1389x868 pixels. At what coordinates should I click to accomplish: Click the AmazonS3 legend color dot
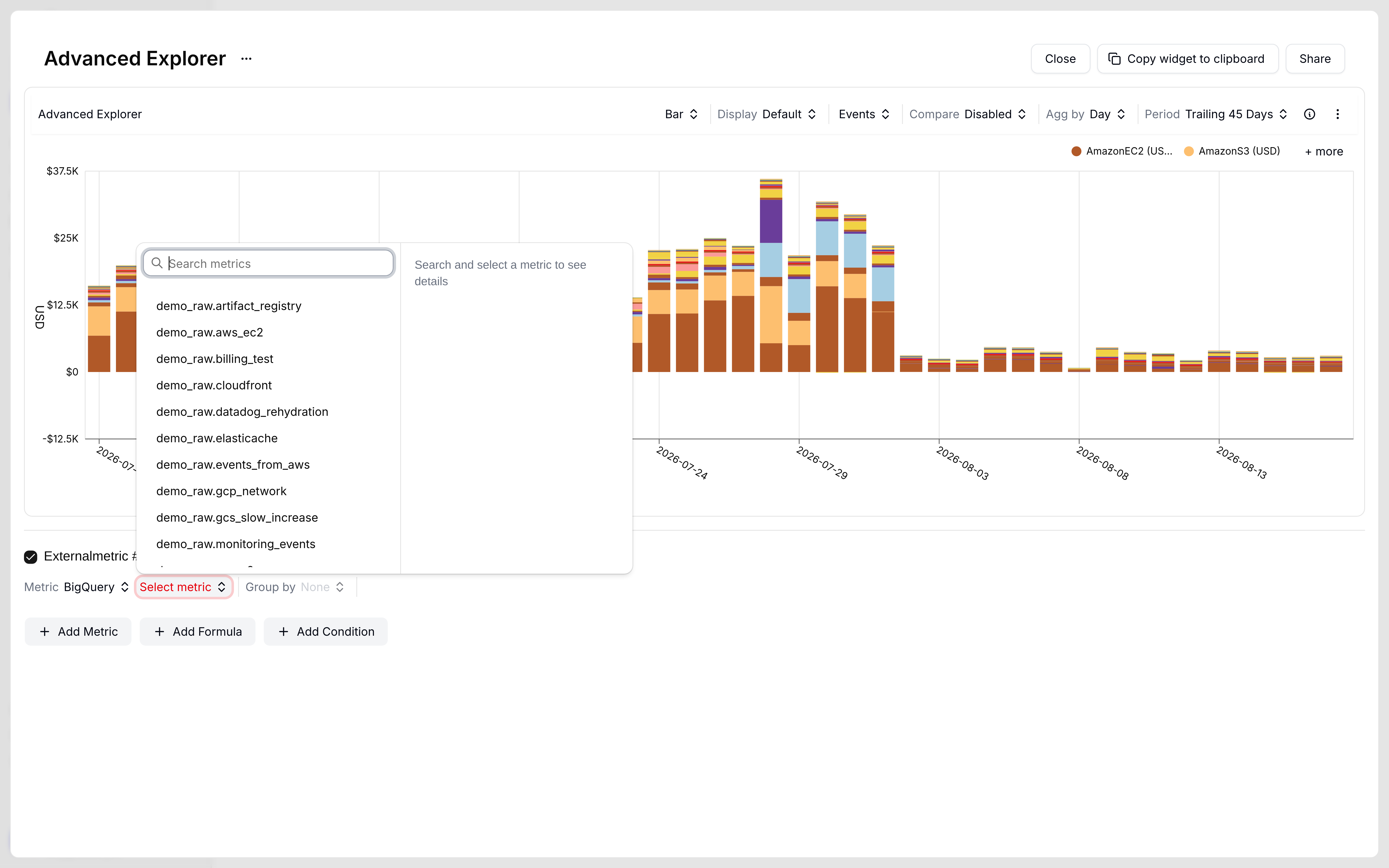tap(1189, 151)
